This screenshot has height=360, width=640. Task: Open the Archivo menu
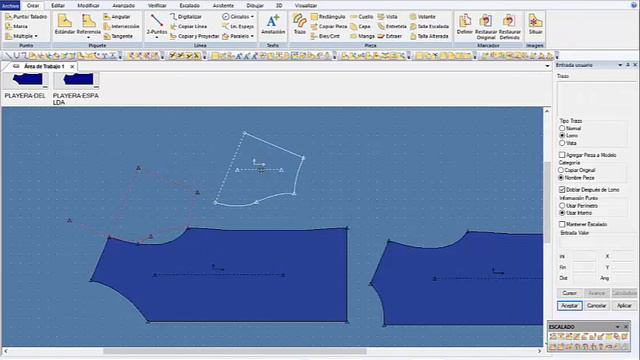[10, 6]
